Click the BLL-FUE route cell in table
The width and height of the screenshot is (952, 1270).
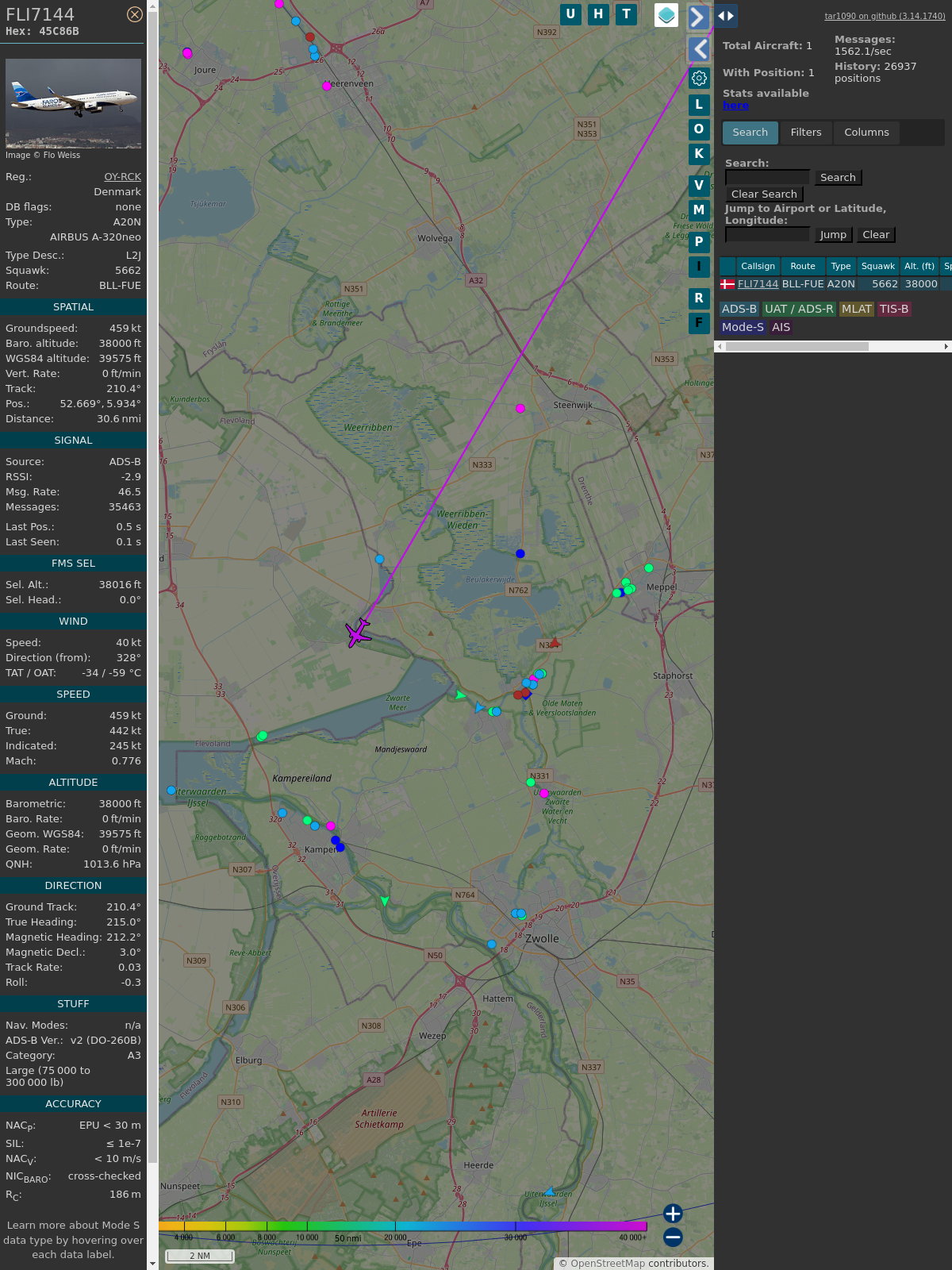(x=803, y=284)
